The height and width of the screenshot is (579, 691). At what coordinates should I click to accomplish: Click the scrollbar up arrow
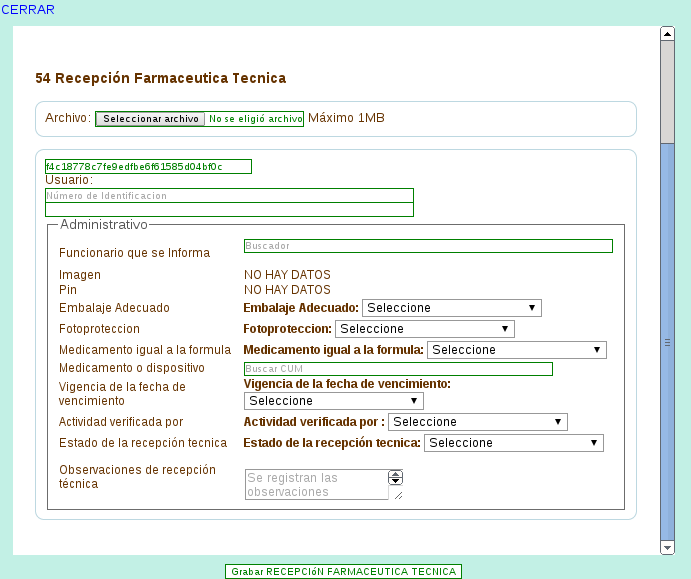coord(667,34)
